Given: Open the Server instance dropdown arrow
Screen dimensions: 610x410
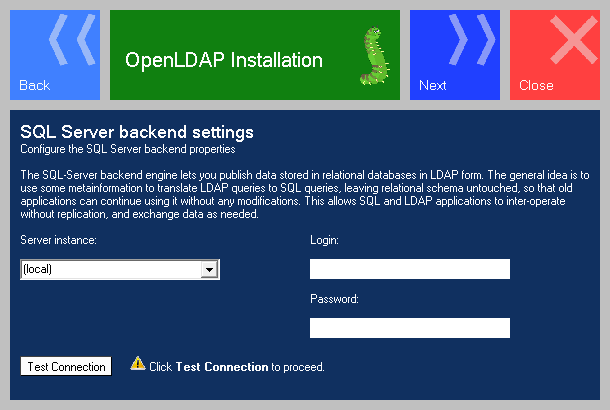Looking at the screenshot, I should (209, 269).
